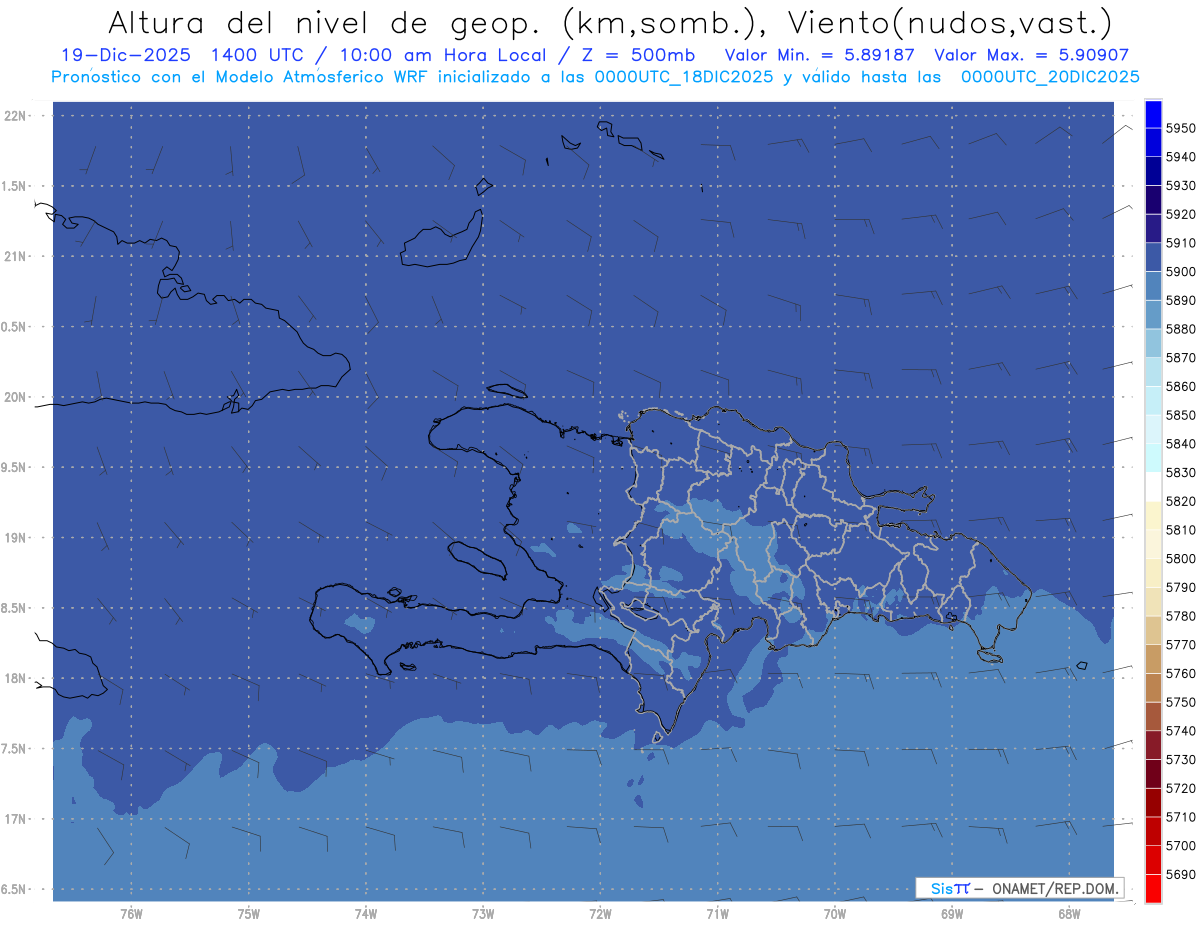Click the '72W' longitude axis label
The width and height of the screenshot is (1200, 927).
600,913
